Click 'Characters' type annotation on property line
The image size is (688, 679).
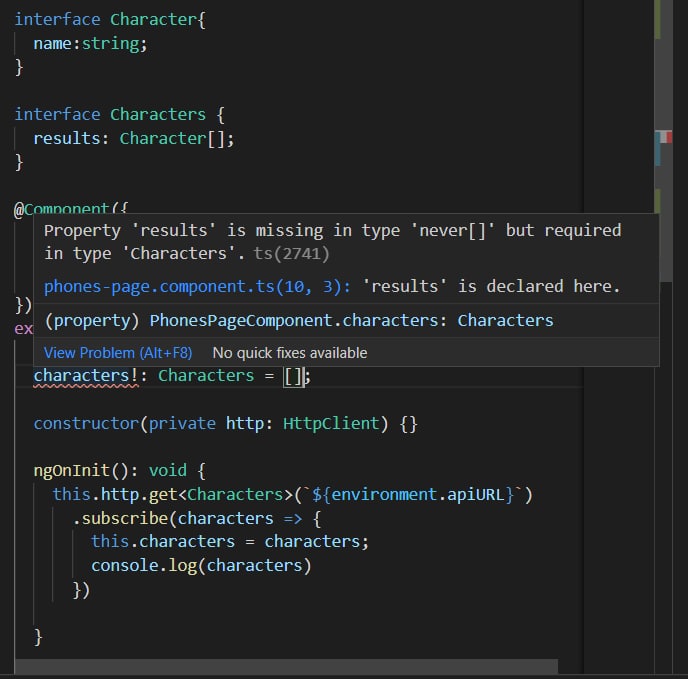tap(206, 376)
